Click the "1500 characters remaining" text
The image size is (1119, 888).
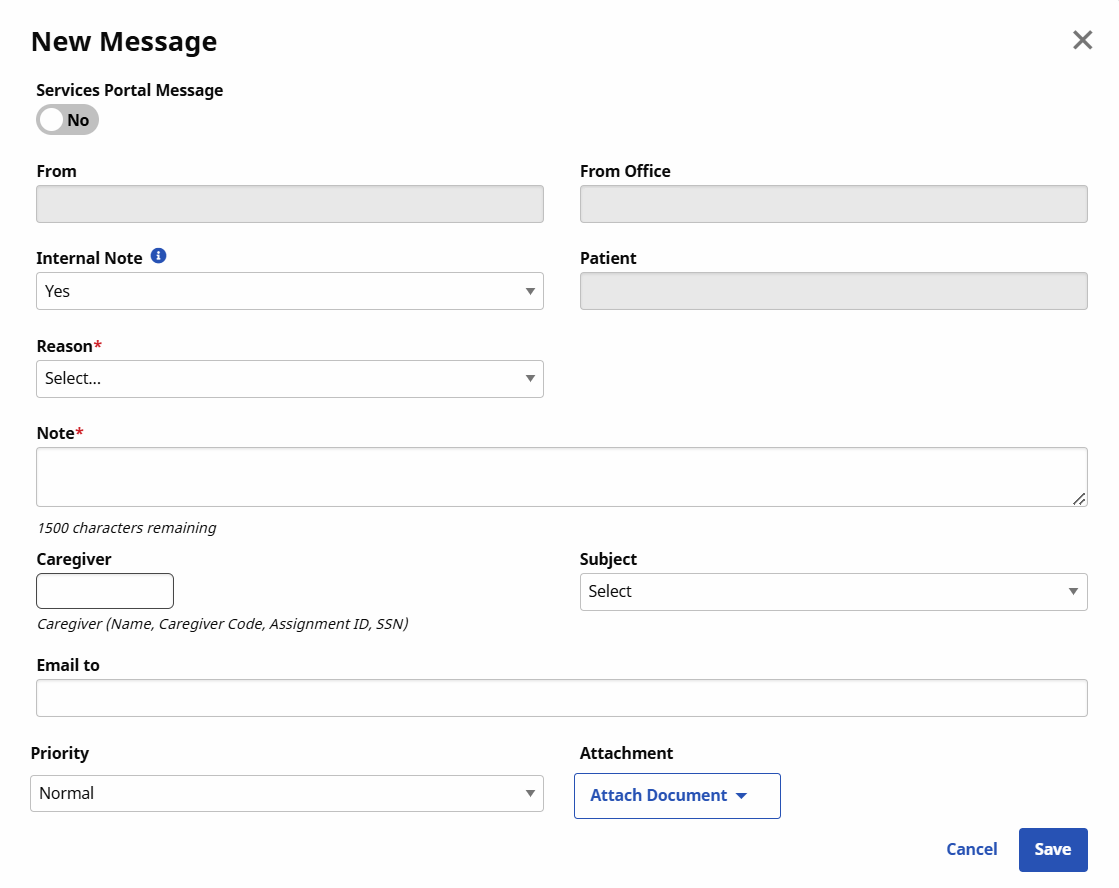pyautogui.click(x=126, y=528)
